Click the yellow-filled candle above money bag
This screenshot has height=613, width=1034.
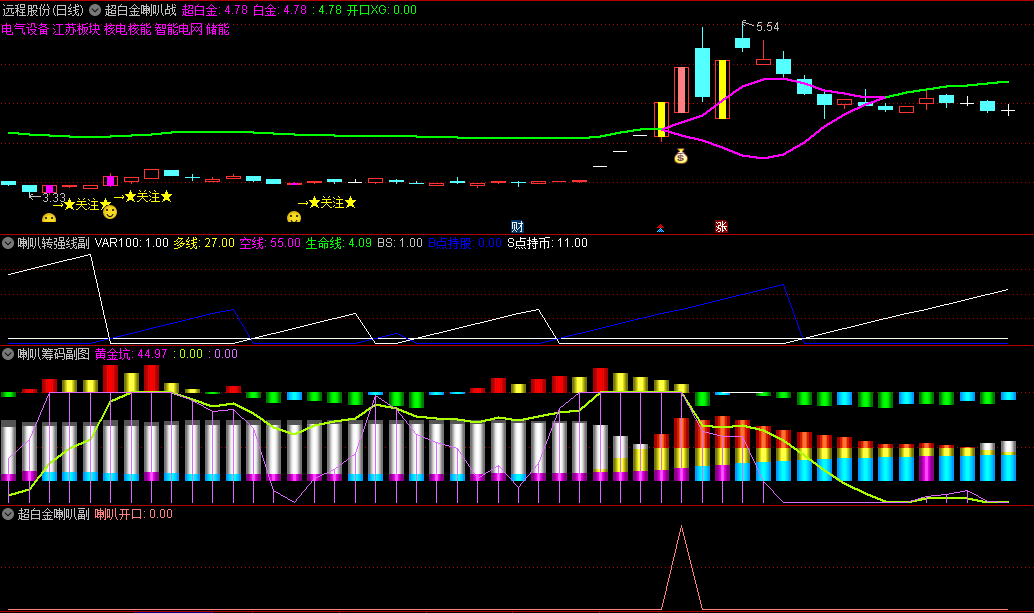(x=661, y=119)
